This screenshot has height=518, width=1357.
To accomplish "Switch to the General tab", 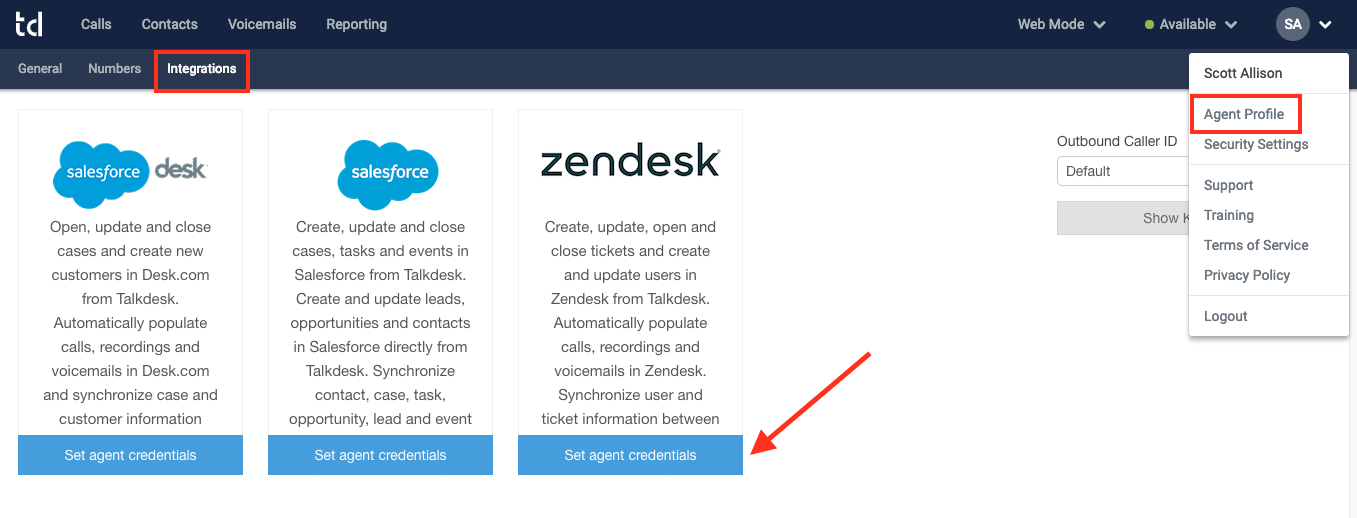I will (x=40, y=69).
